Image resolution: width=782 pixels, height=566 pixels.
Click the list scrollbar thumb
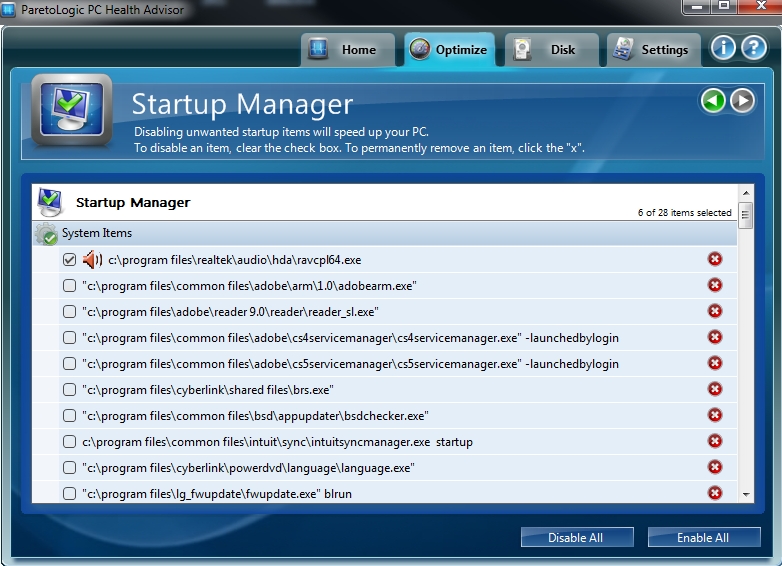point(746,215)
